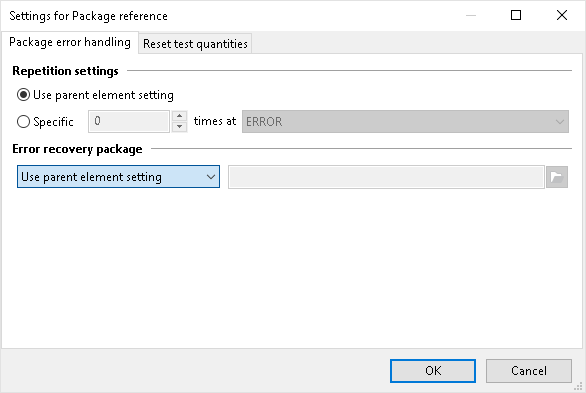Minimize the Settings dialog window
This screenshot has height=393, width=586.
coord(471,15)
